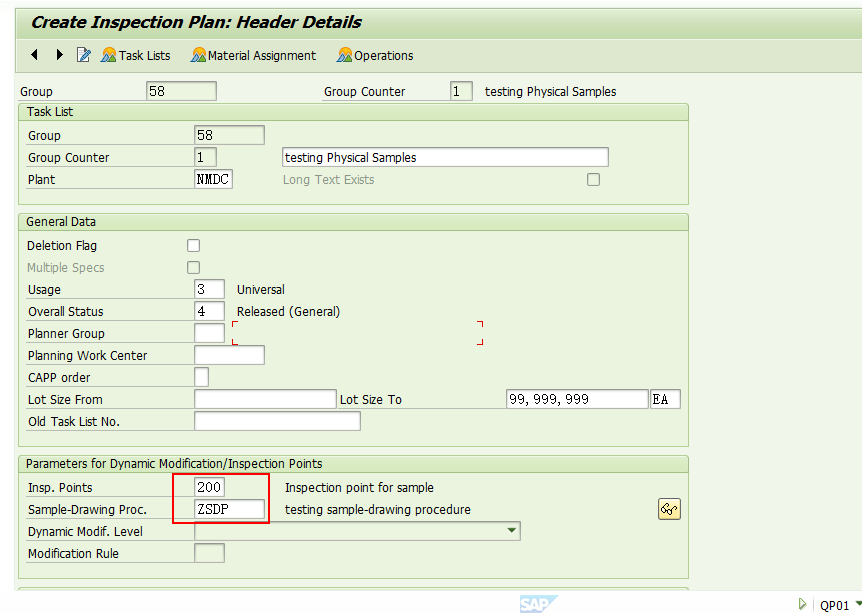Screen dimensions: 862x613
Task: Click the top header Group Counter field
Action: click(x=461, y=91)
